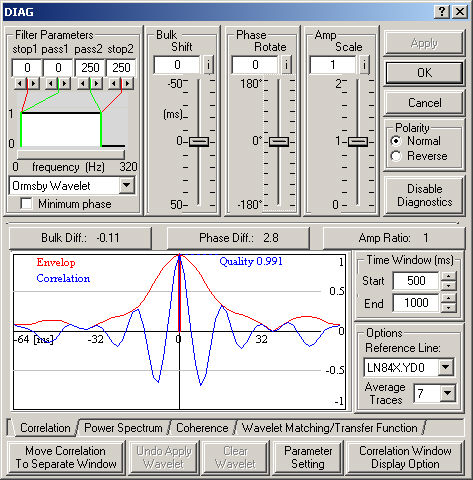Increase pass1 with its right arrow
This screenshot has height=480, width=473.
coord(65,83)
